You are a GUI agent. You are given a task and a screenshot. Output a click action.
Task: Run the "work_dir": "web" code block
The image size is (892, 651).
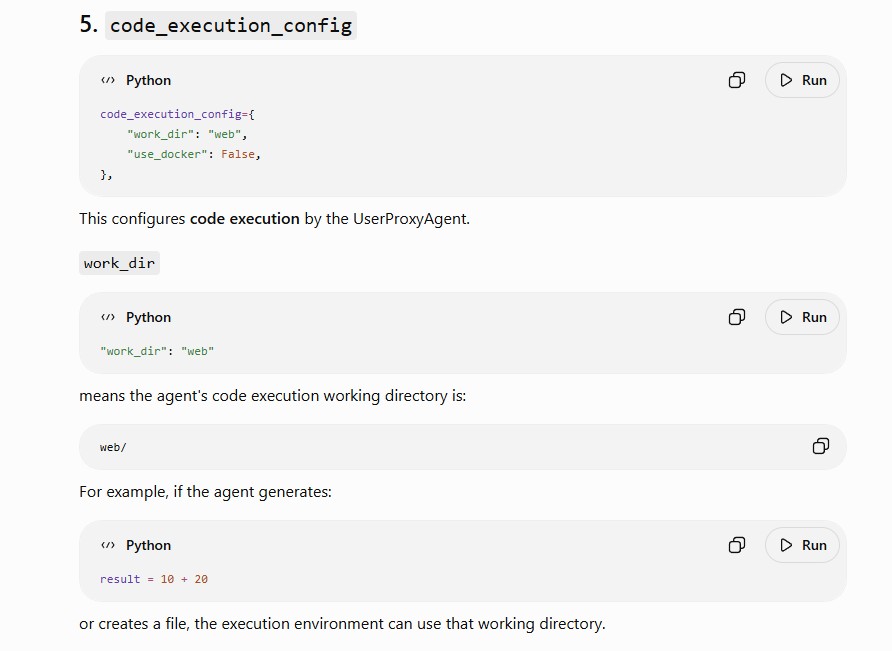coord(802,317)
